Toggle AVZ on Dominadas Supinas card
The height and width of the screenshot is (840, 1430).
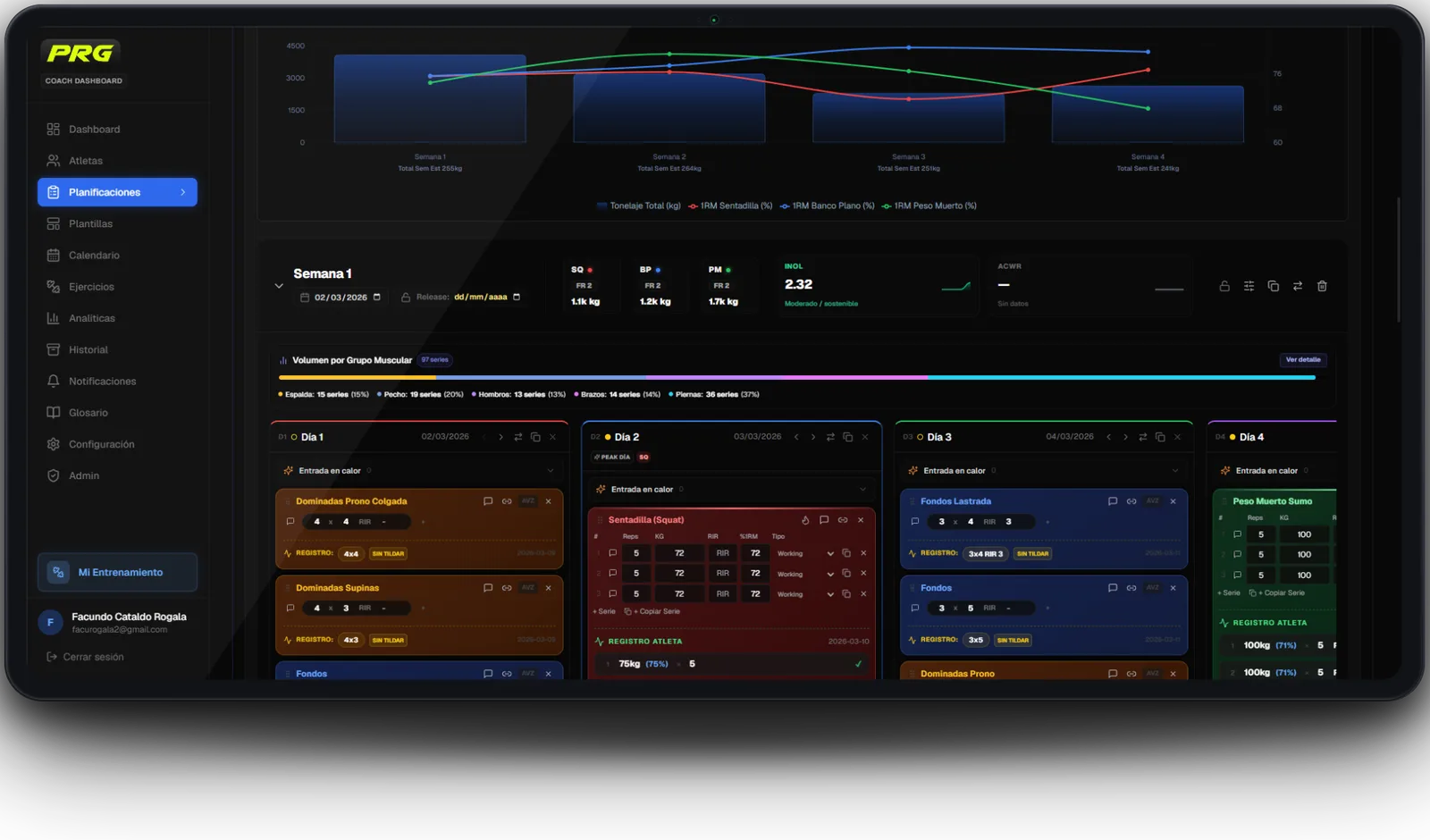[528, 588]
